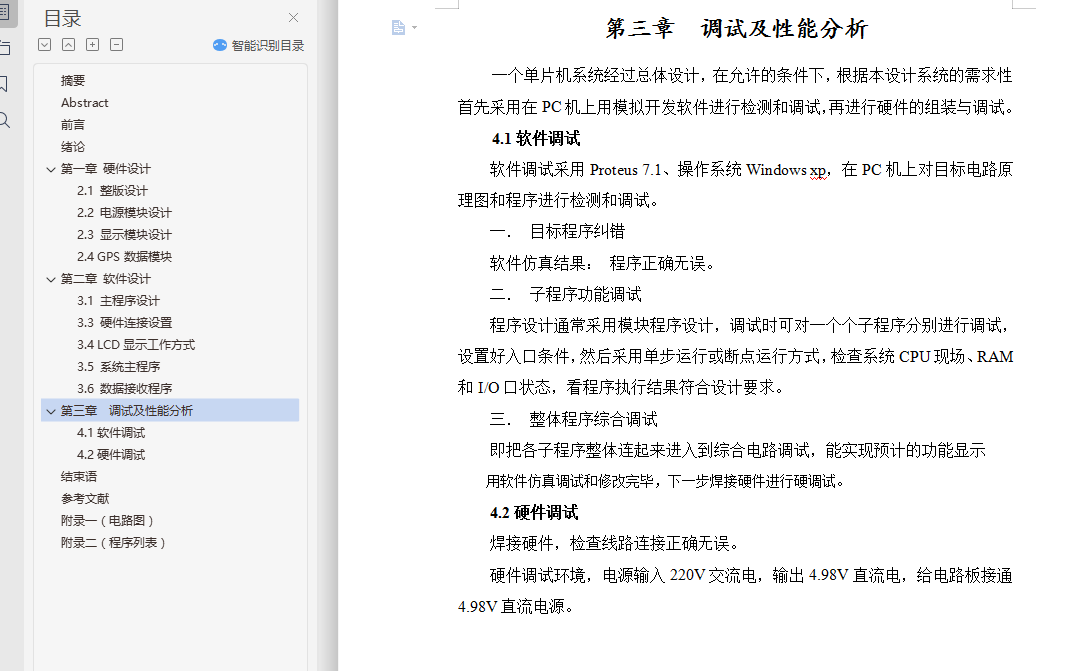Select 第二章 软件设计 outline entry
1078x671 pixels.
coord(105,278)
